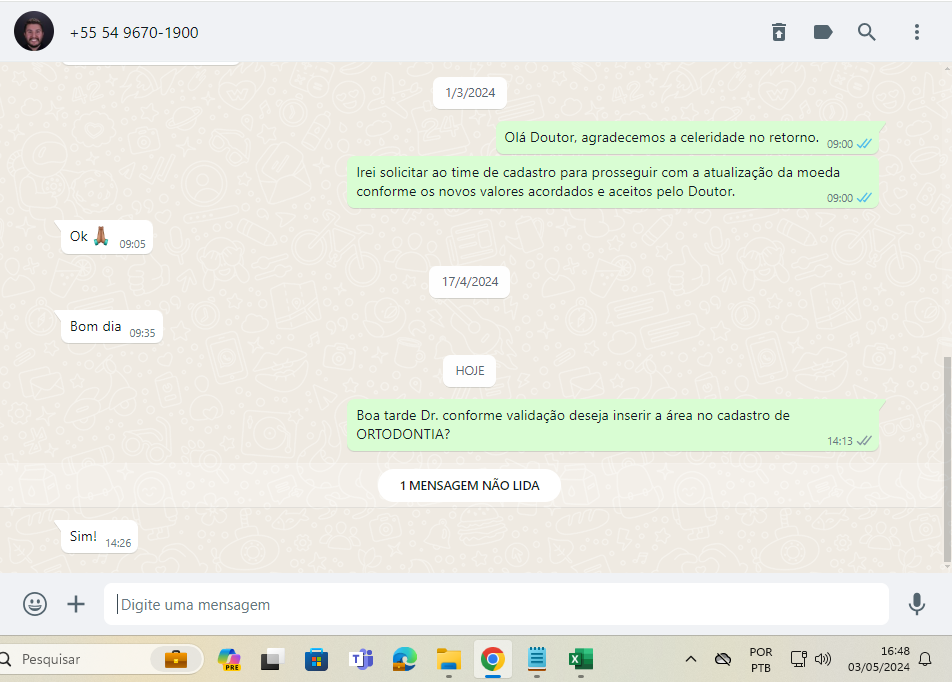Open contact info for +55 54 9670-1900
Viewport: 952px width, 682px height.
pos(134,33)
